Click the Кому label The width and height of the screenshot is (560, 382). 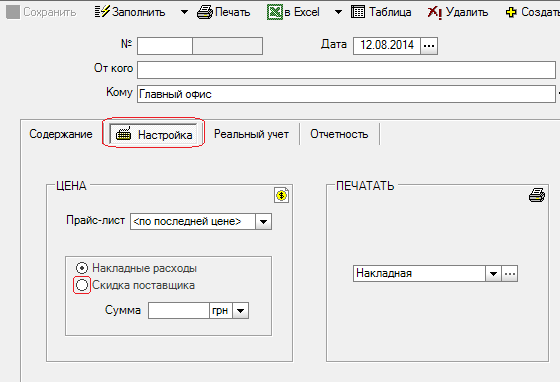point(119,92)
